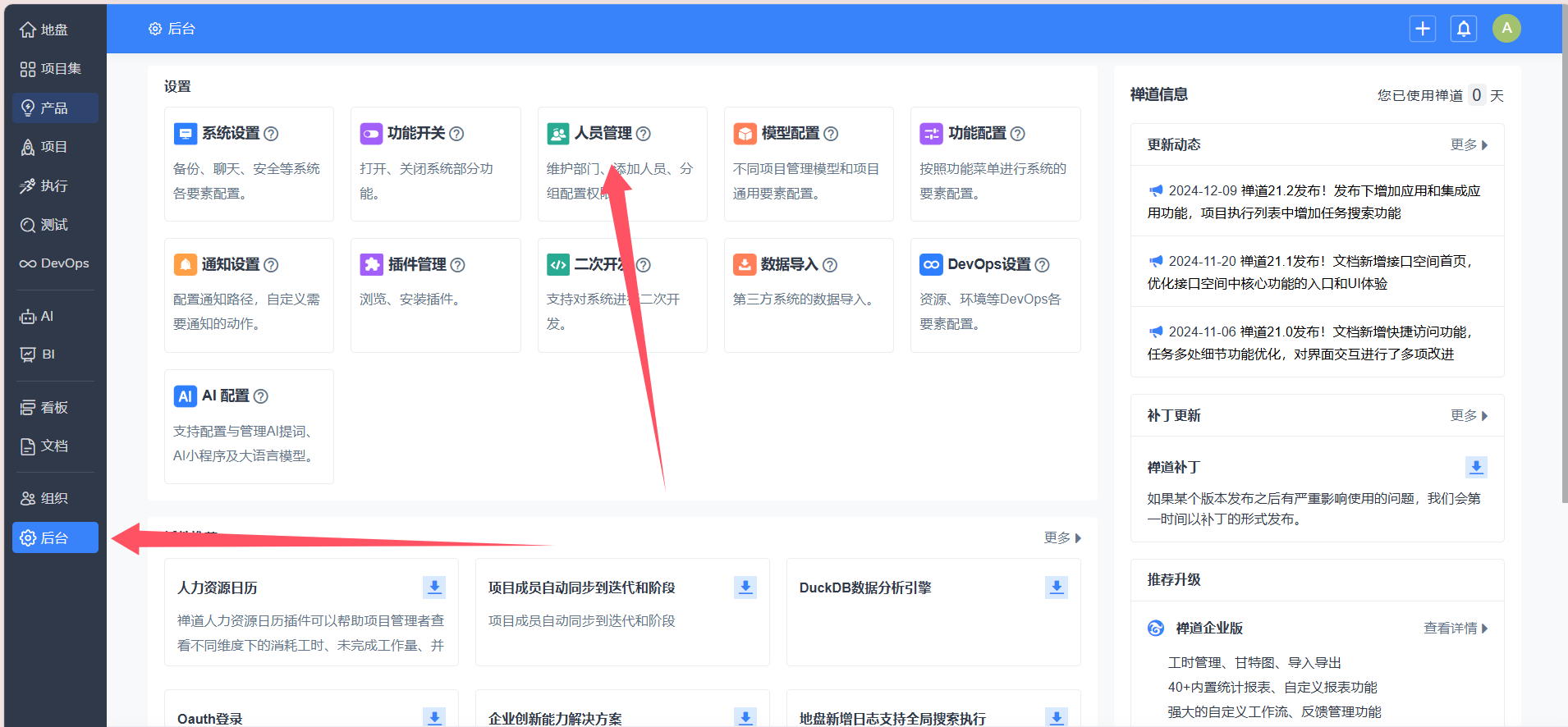Click 后台 in the sidebar
The height and width of the screenshot is (727, 1568).
tap(55, 537)
